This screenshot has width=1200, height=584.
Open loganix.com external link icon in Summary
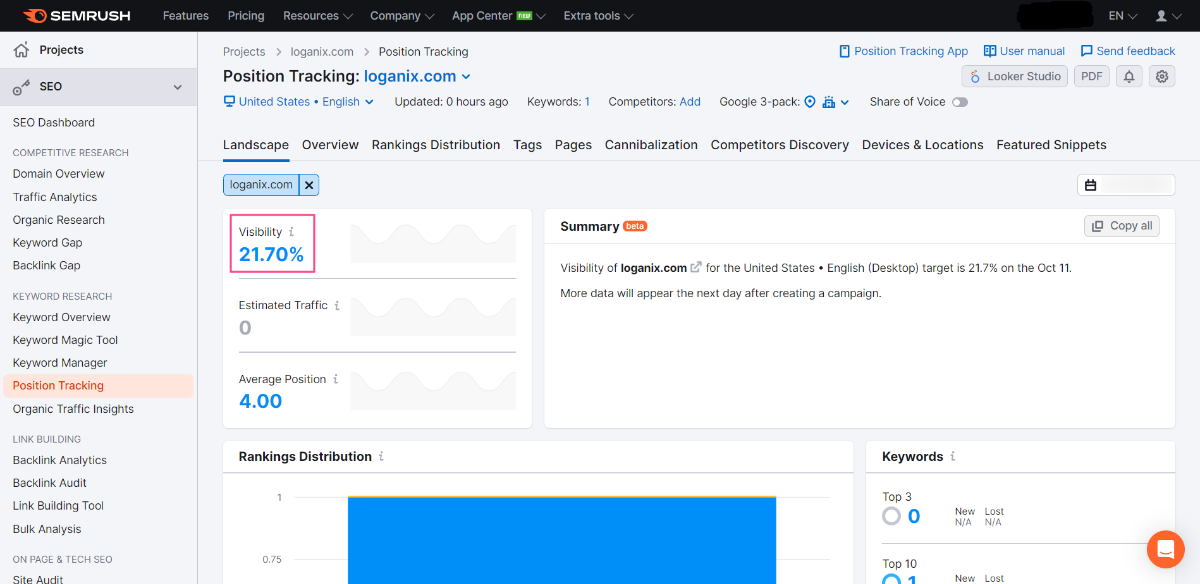coord(696,268)
